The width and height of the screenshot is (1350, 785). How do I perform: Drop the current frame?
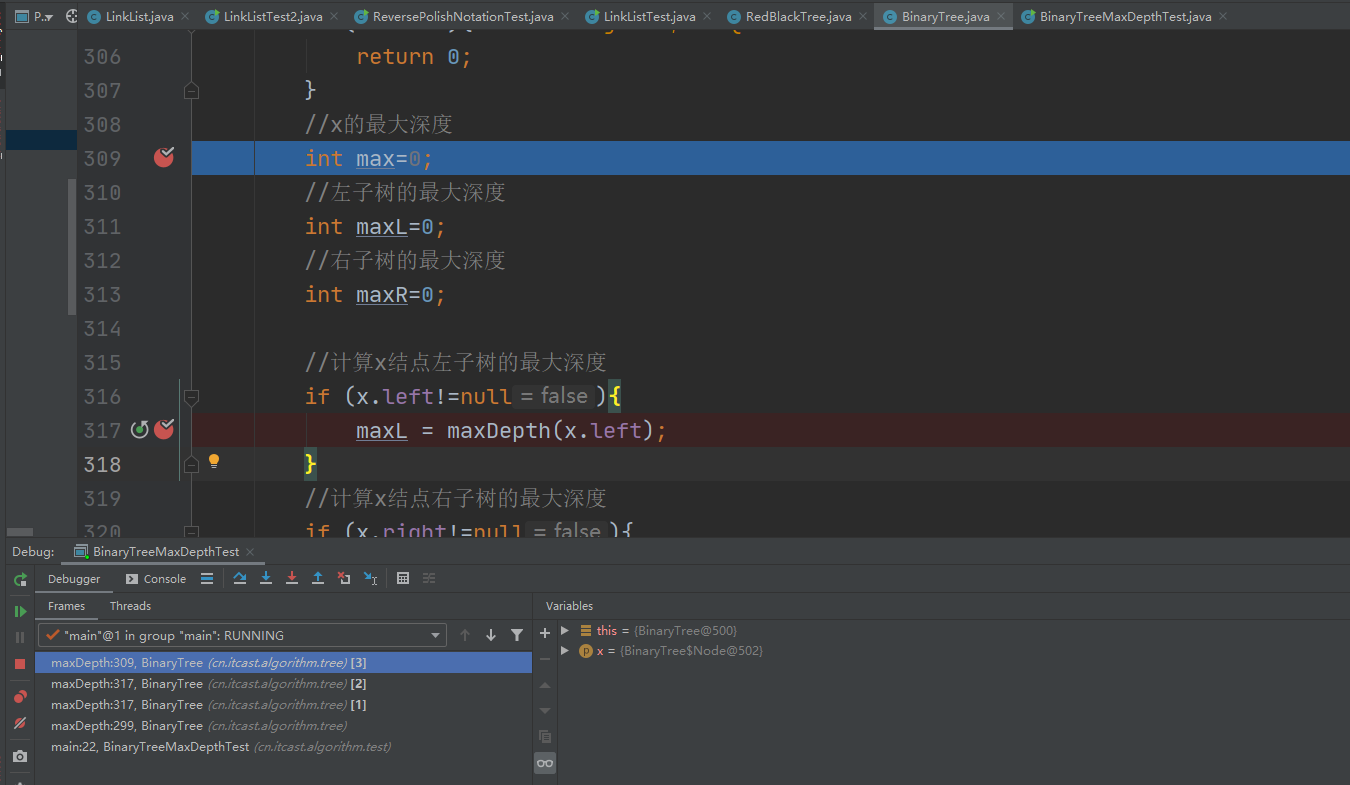tap(344, 578)
